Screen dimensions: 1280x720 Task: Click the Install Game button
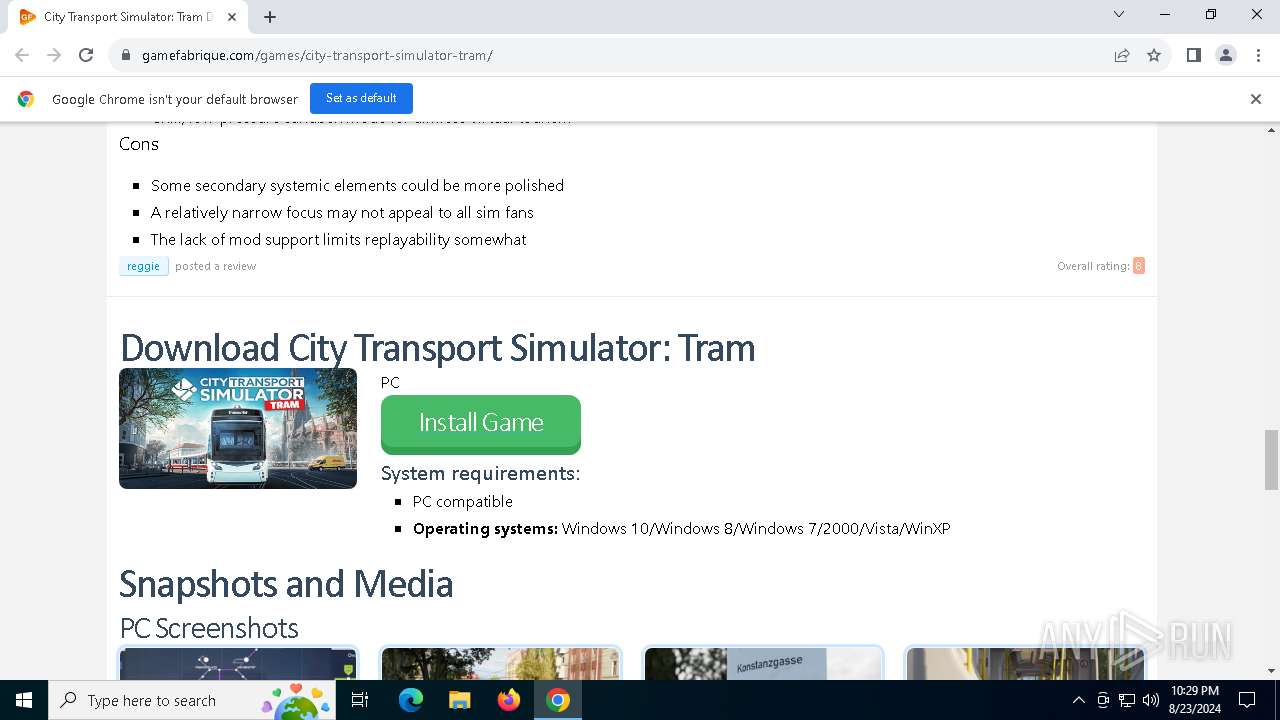point(481,424)
